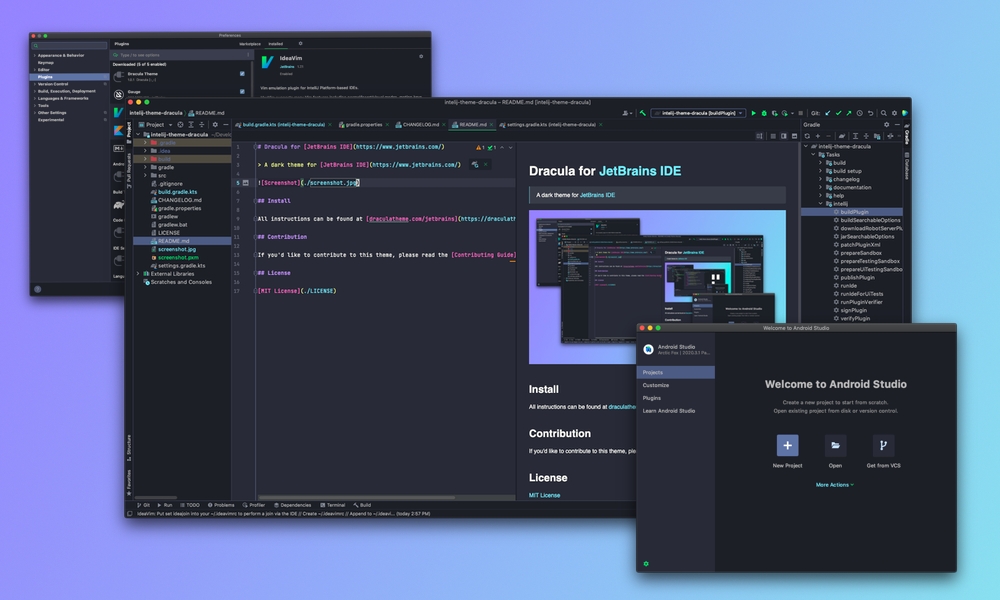Screen dimensions: 1000x600
Task: Click the plus icon in Gradle toolbar
Action: tap(818, 136)
